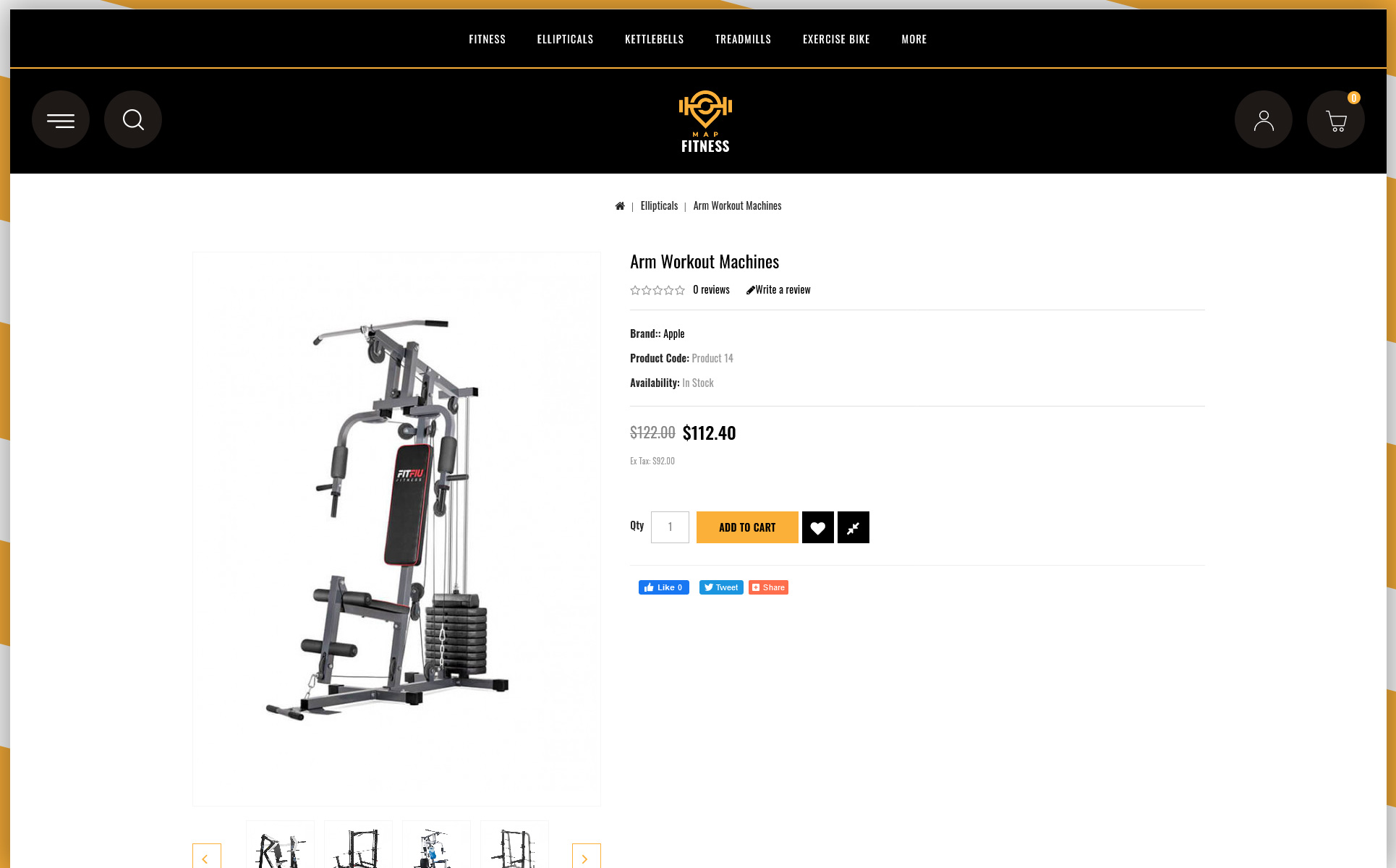1396x868 pixels.
Task: Click the Facebook Like button
Action: [664, 587]
